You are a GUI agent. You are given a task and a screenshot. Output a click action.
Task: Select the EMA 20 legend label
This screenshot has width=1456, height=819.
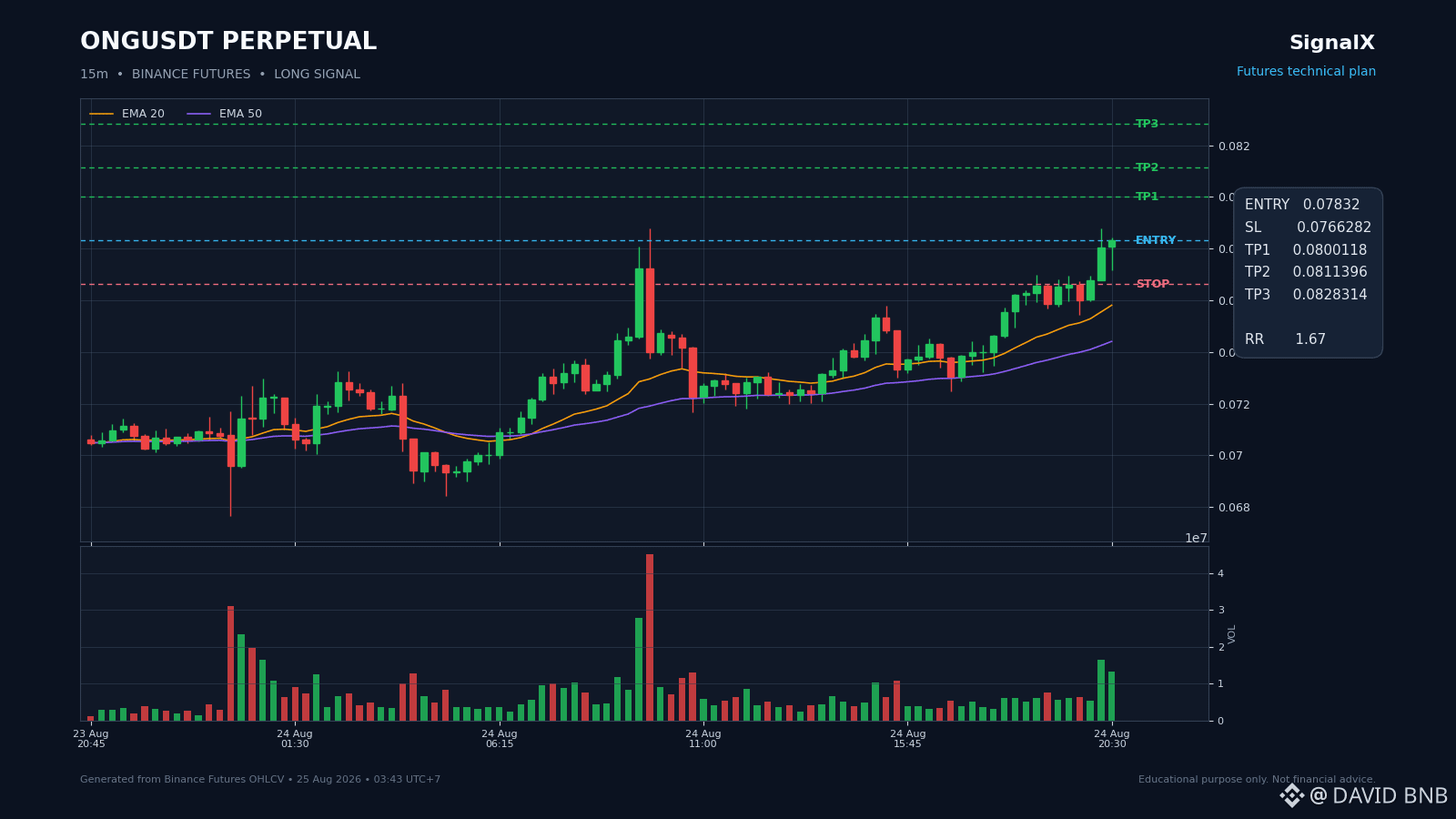click(143, 114)
